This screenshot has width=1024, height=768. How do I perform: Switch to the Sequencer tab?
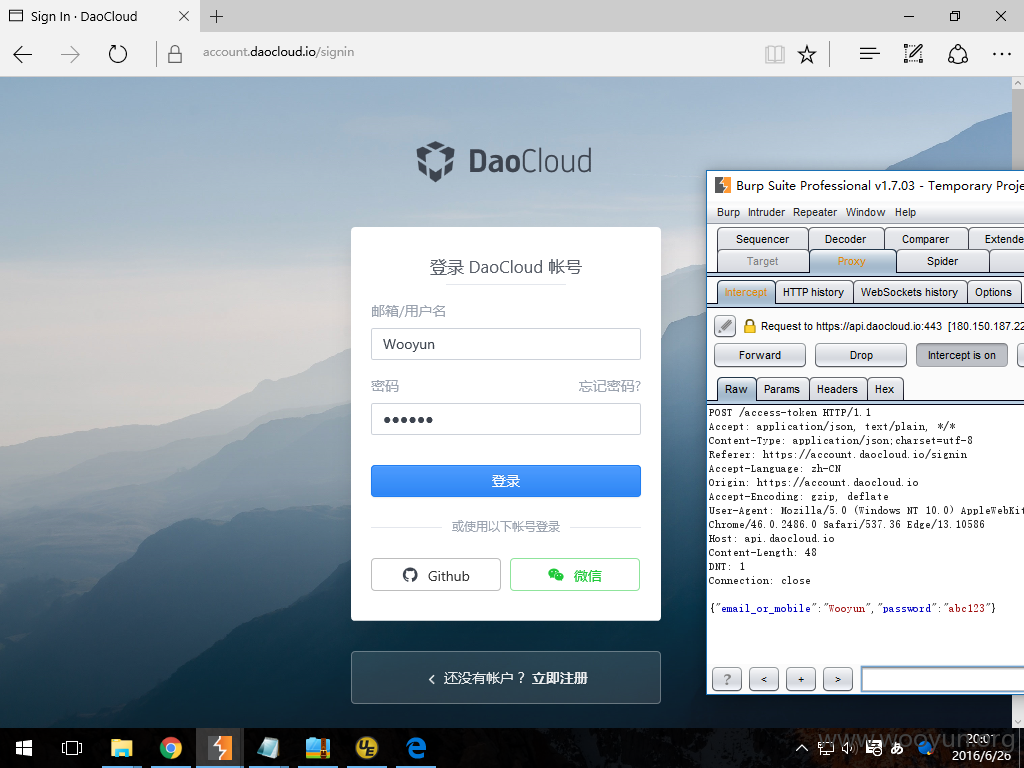[x=762, y=239]
